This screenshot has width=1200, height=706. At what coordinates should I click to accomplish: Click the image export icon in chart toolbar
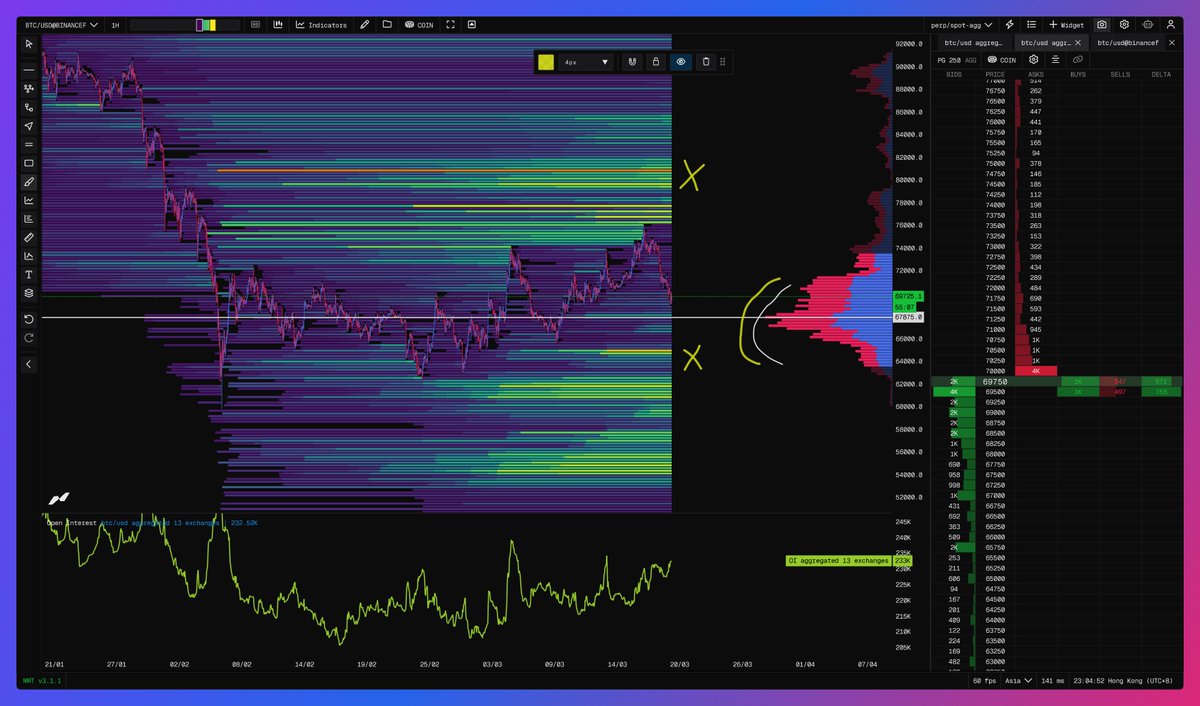pos(471,24)
